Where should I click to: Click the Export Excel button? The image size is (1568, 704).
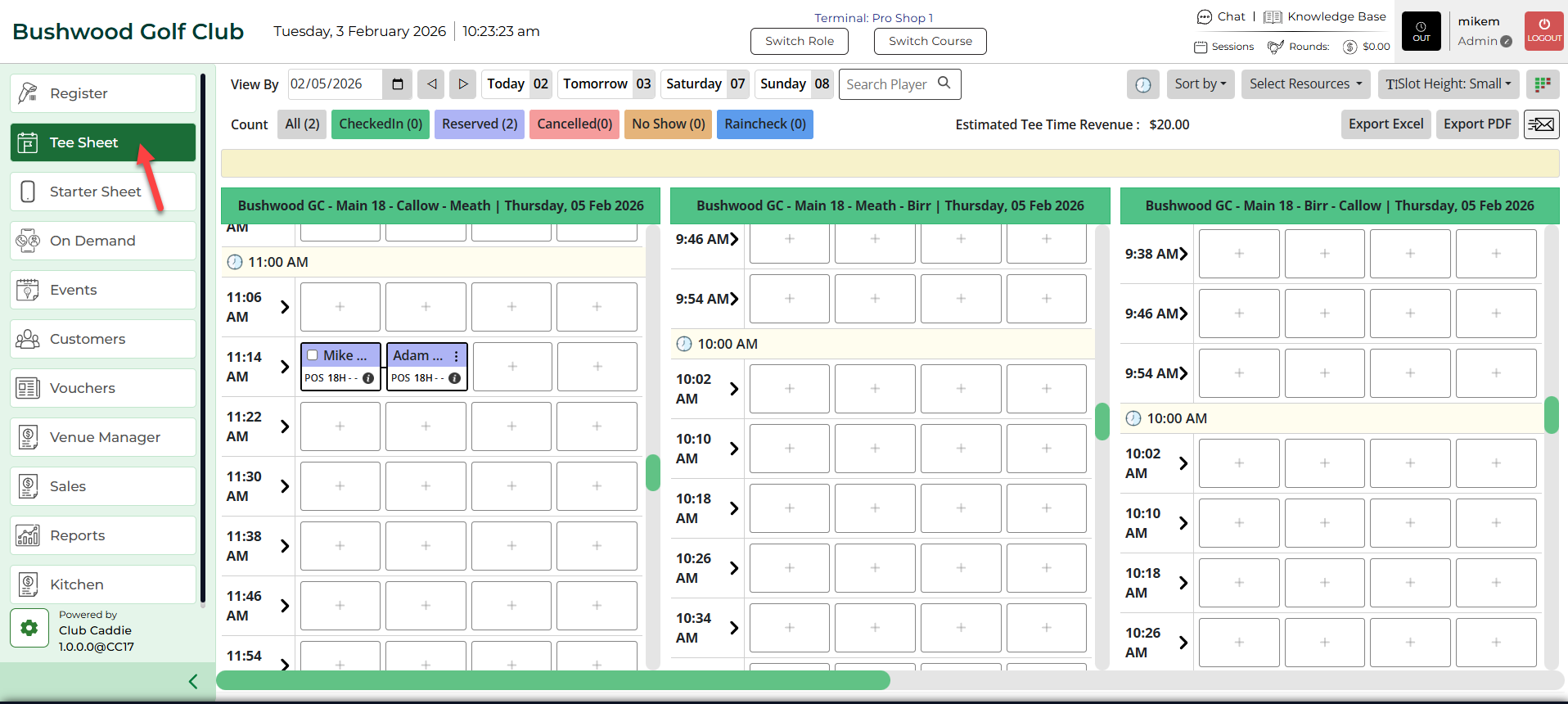1386,124
